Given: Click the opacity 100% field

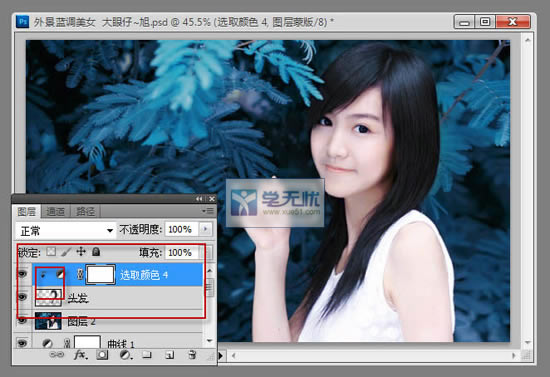Looking at the screenshot, I should pos(181,229).
